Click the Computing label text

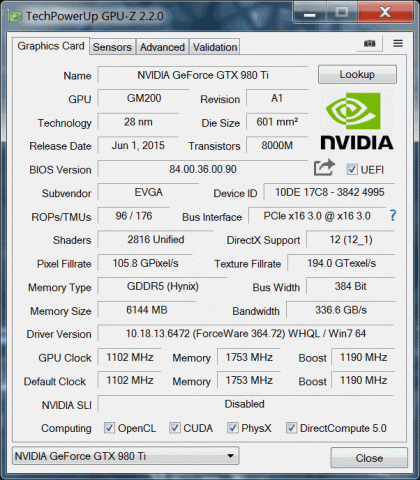click(x=66, y=428)
